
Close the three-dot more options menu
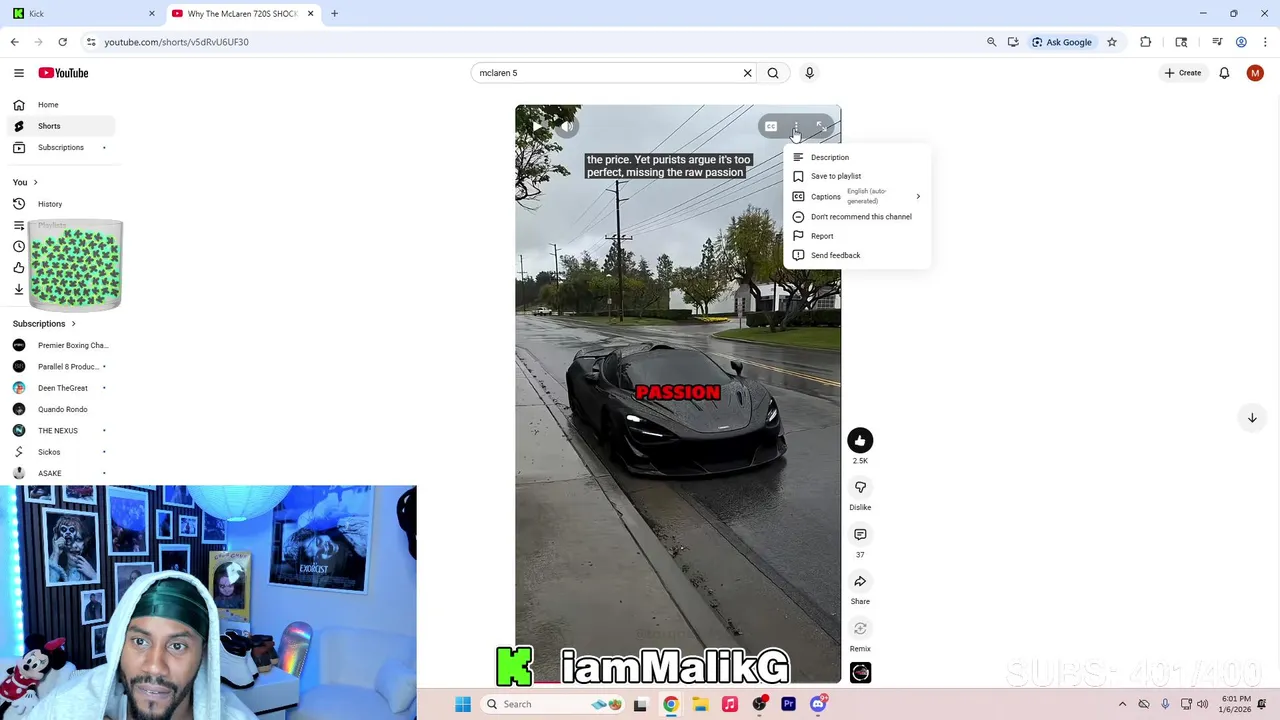pos(796,127)
